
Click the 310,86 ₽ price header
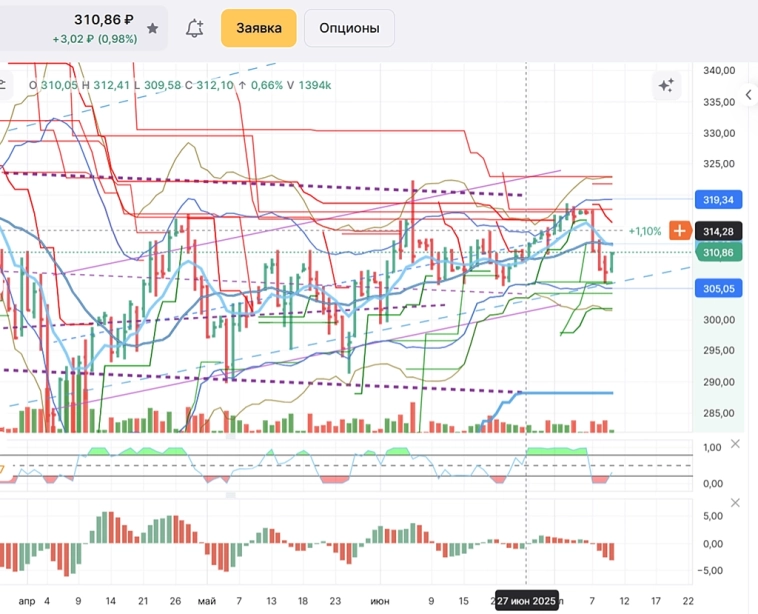tap(103, 20)
